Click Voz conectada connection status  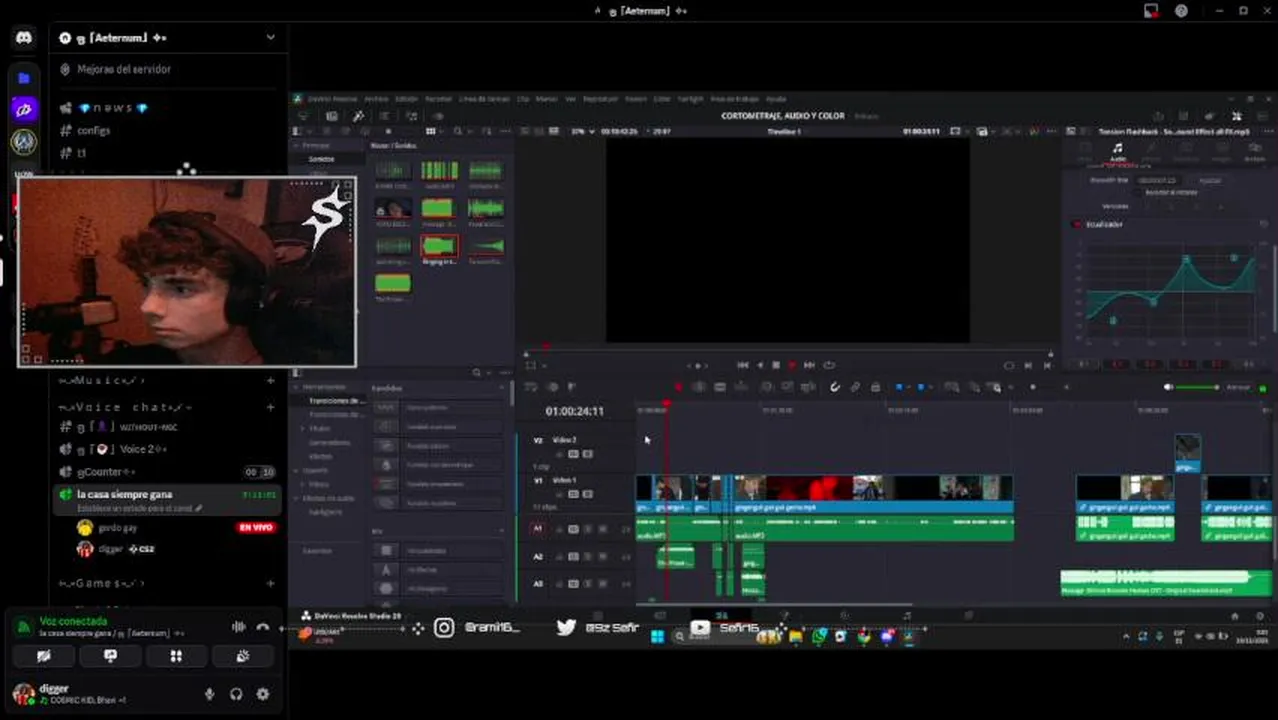[x=73, y=621]
